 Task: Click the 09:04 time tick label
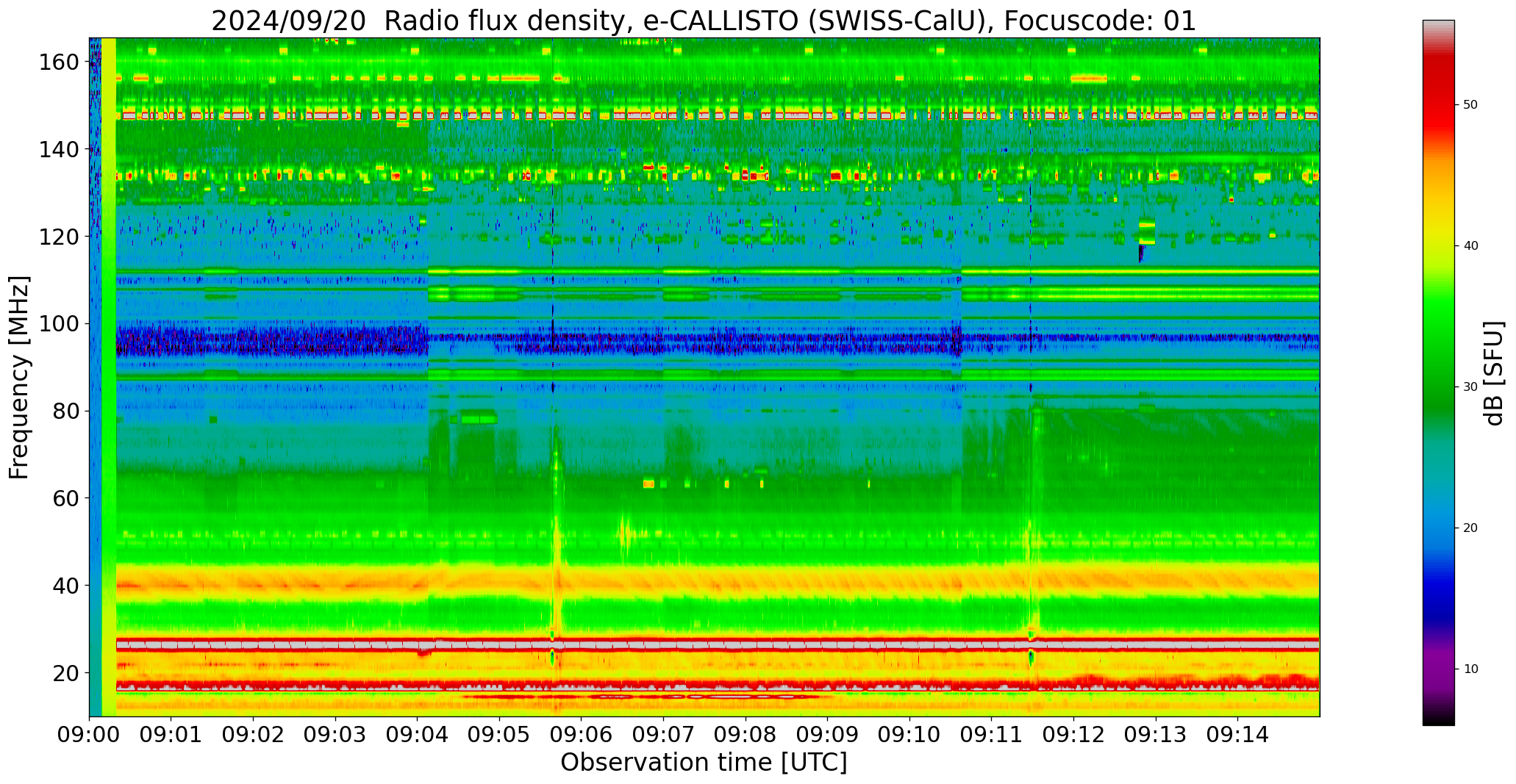point(418,734)
